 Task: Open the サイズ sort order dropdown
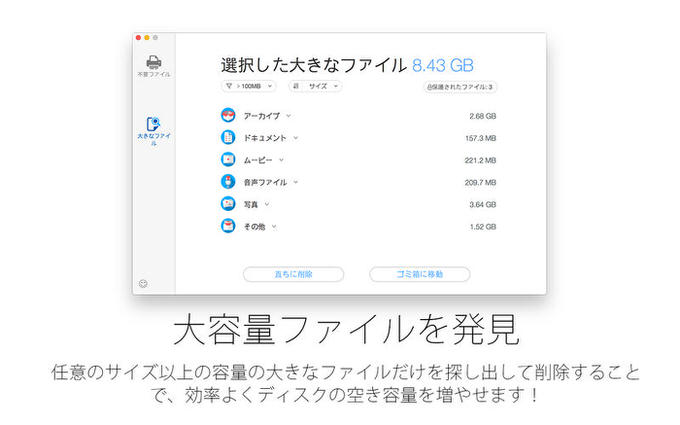[315, 87]
